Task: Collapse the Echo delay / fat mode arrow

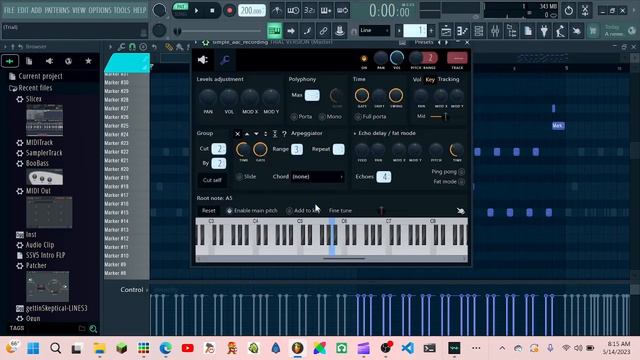Action: pyautogui.click(x=355, y=133)
